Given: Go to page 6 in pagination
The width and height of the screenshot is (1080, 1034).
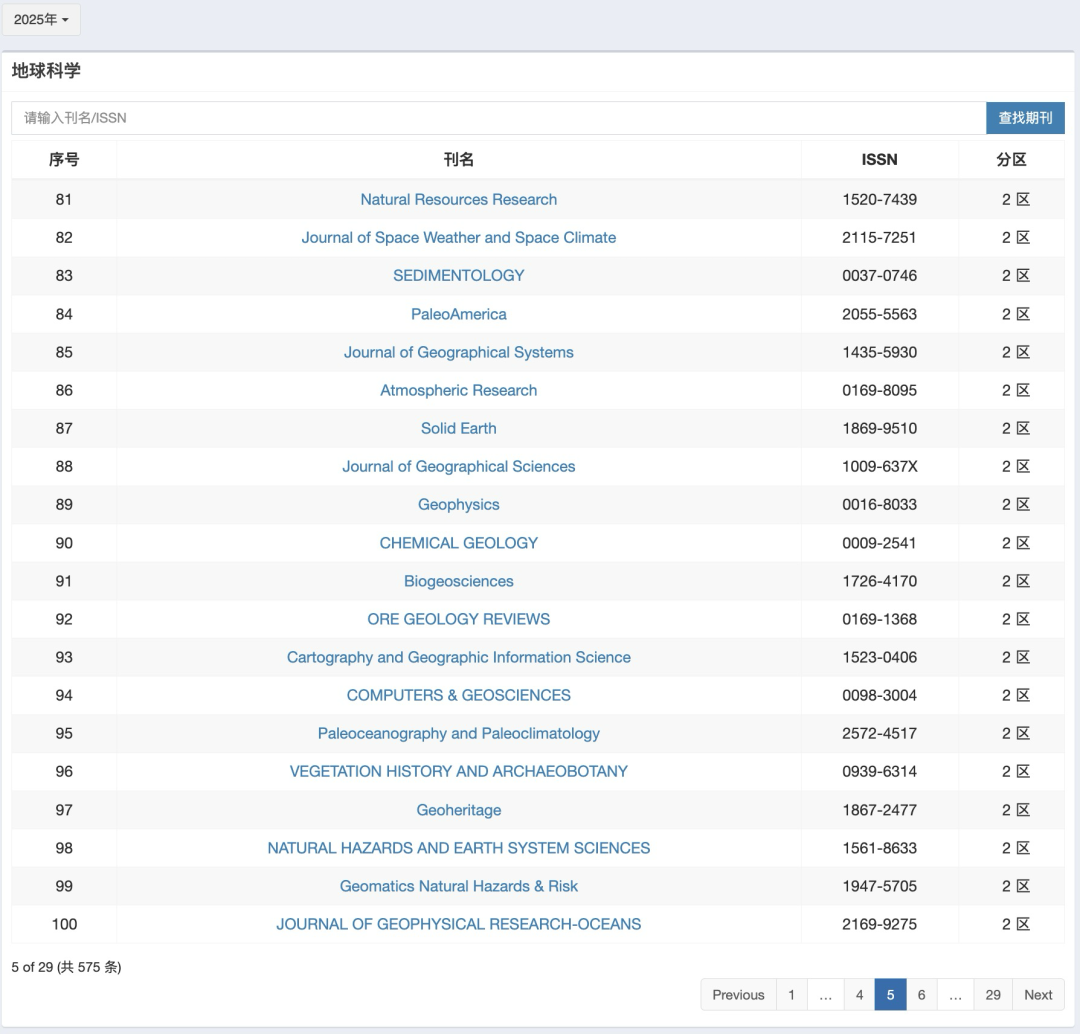Looking at the screenshot, I should (922, 995).
